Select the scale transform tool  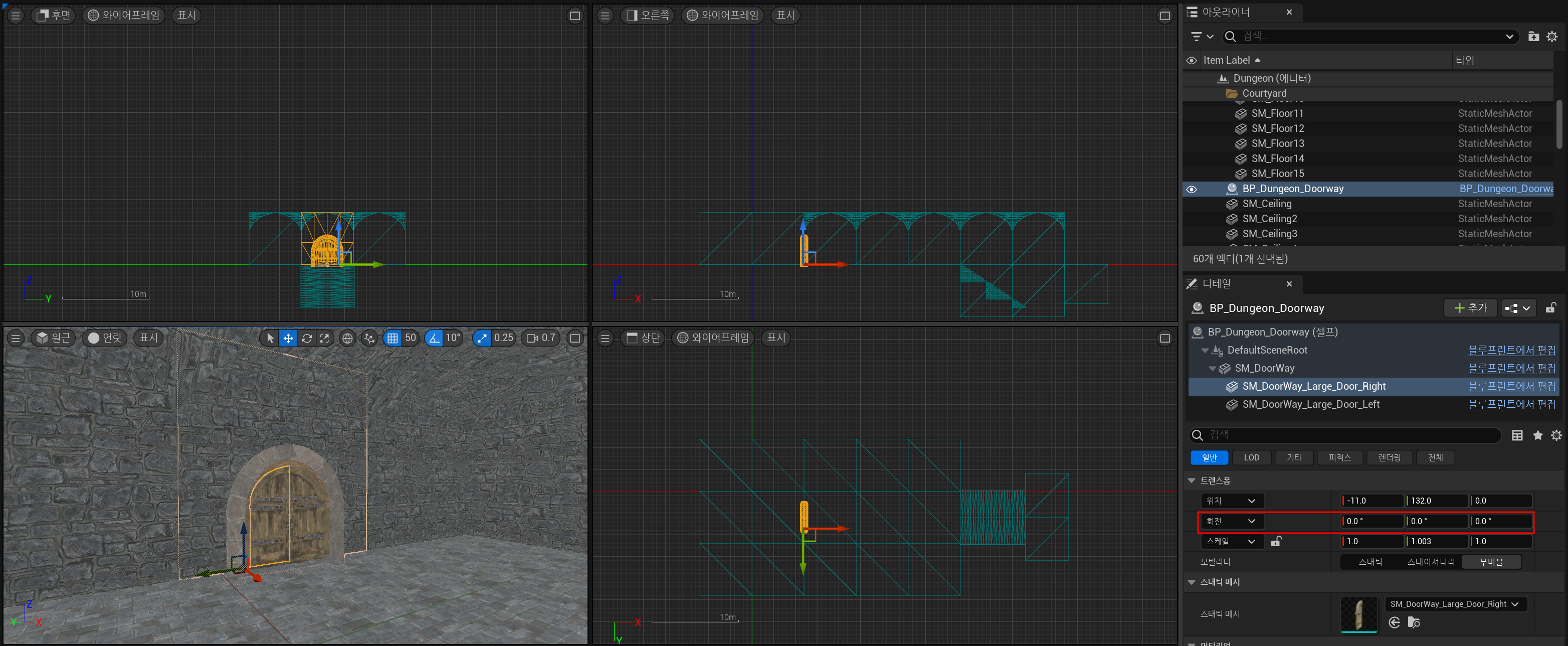324,338
